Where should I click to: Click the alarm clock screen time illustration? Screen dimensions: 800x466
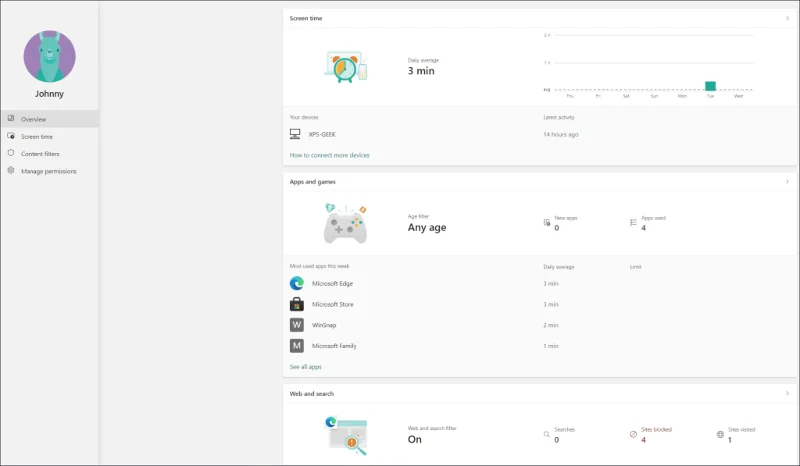click(x=346, y=67)
